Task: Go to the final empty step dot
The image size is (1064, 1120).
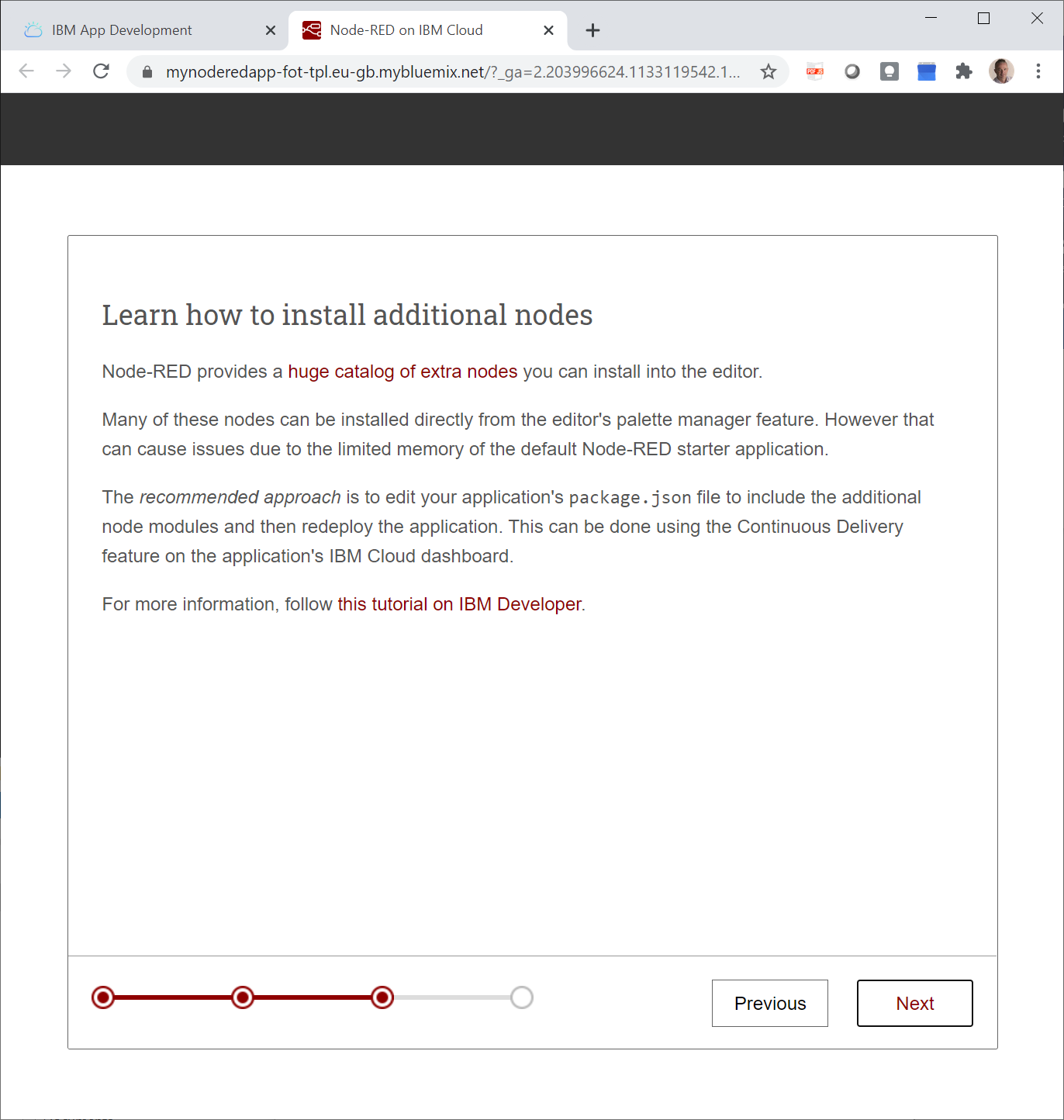Action: click(522, 997)
